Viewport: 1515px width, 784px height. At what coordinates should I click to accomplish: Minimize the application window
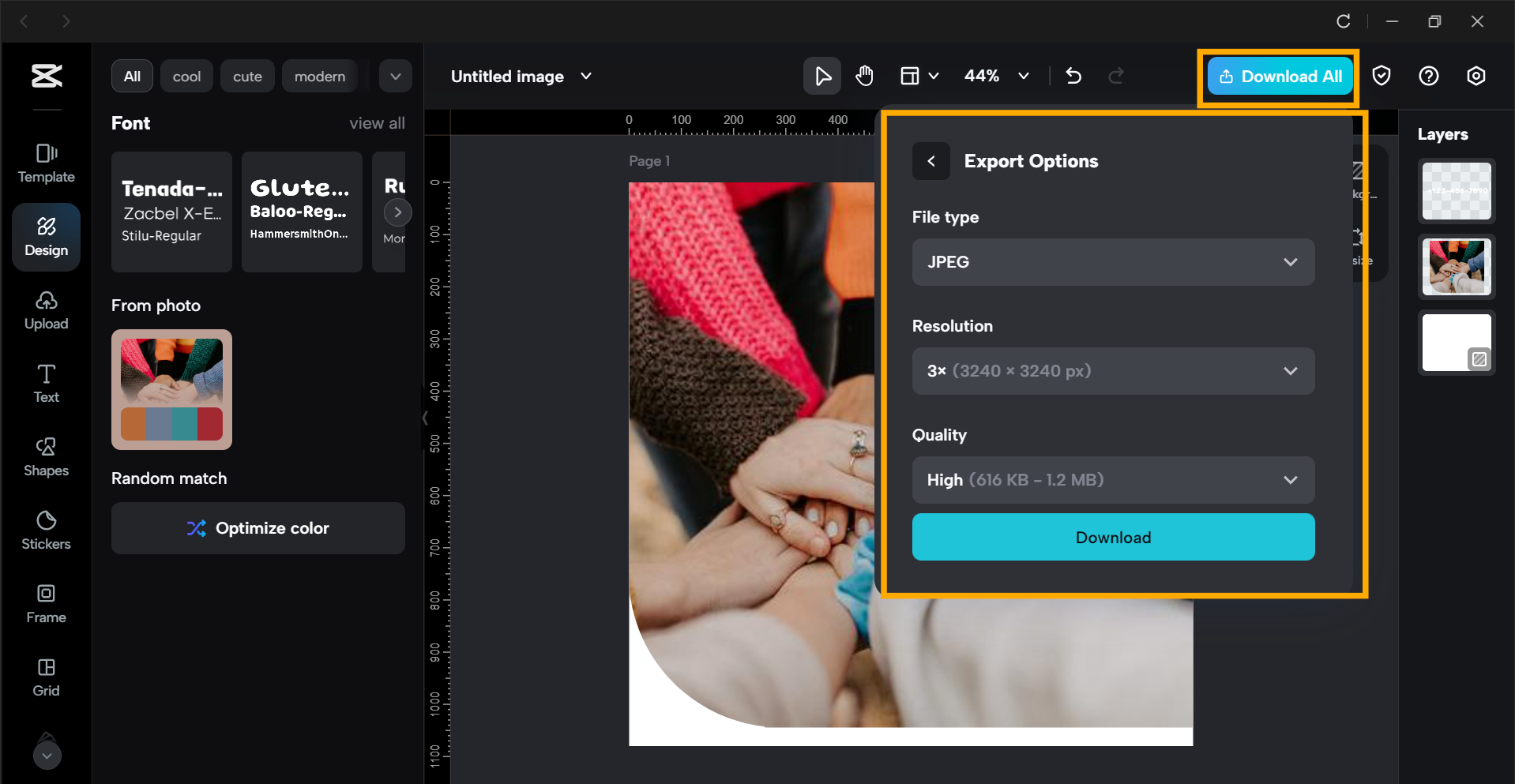(x=1392, y=21)
